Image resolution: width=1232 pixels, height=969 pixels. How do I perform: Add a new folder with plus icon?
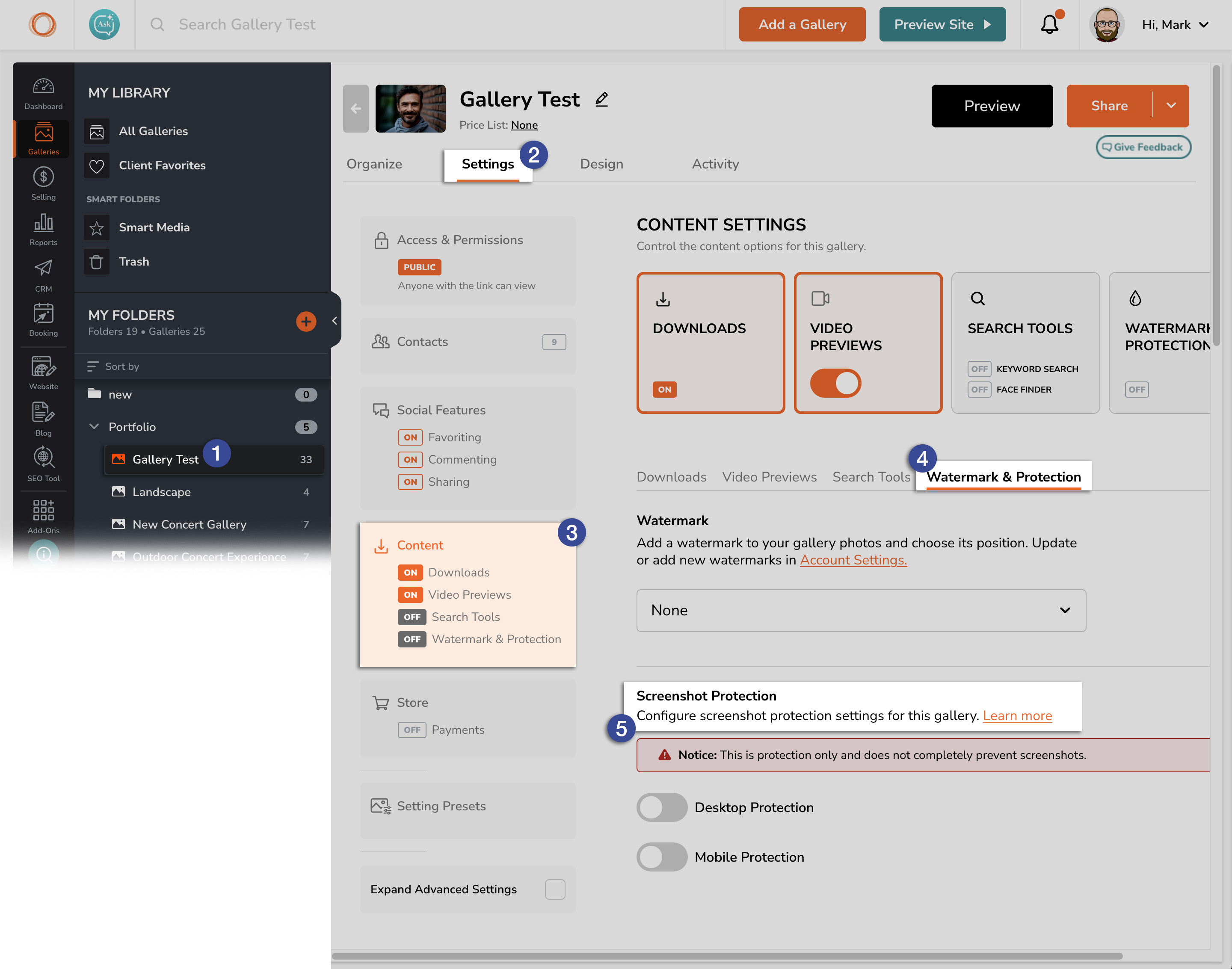point(306,322)
